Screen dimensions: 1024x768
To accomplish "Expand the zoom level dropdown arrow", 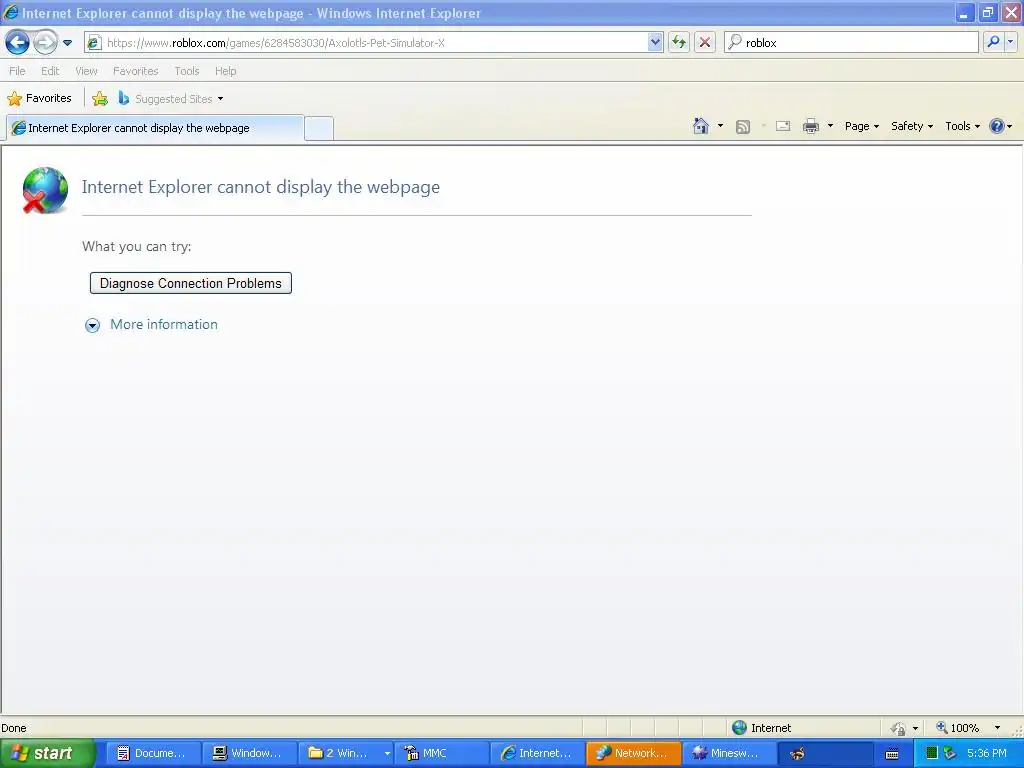I will coord(997,728).
